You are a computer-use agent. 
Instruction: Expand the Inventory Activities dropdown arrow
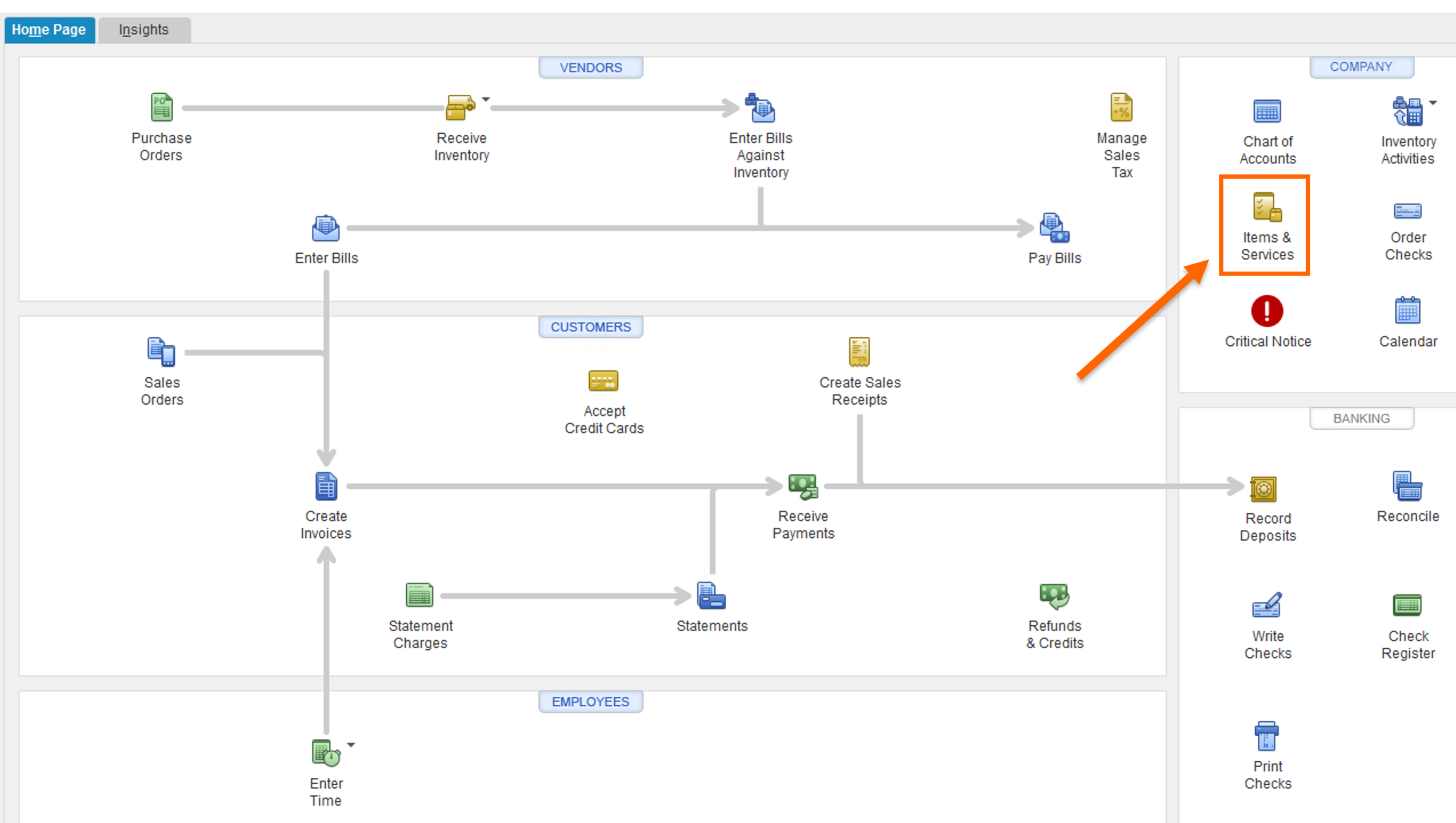coord(1433,103)
